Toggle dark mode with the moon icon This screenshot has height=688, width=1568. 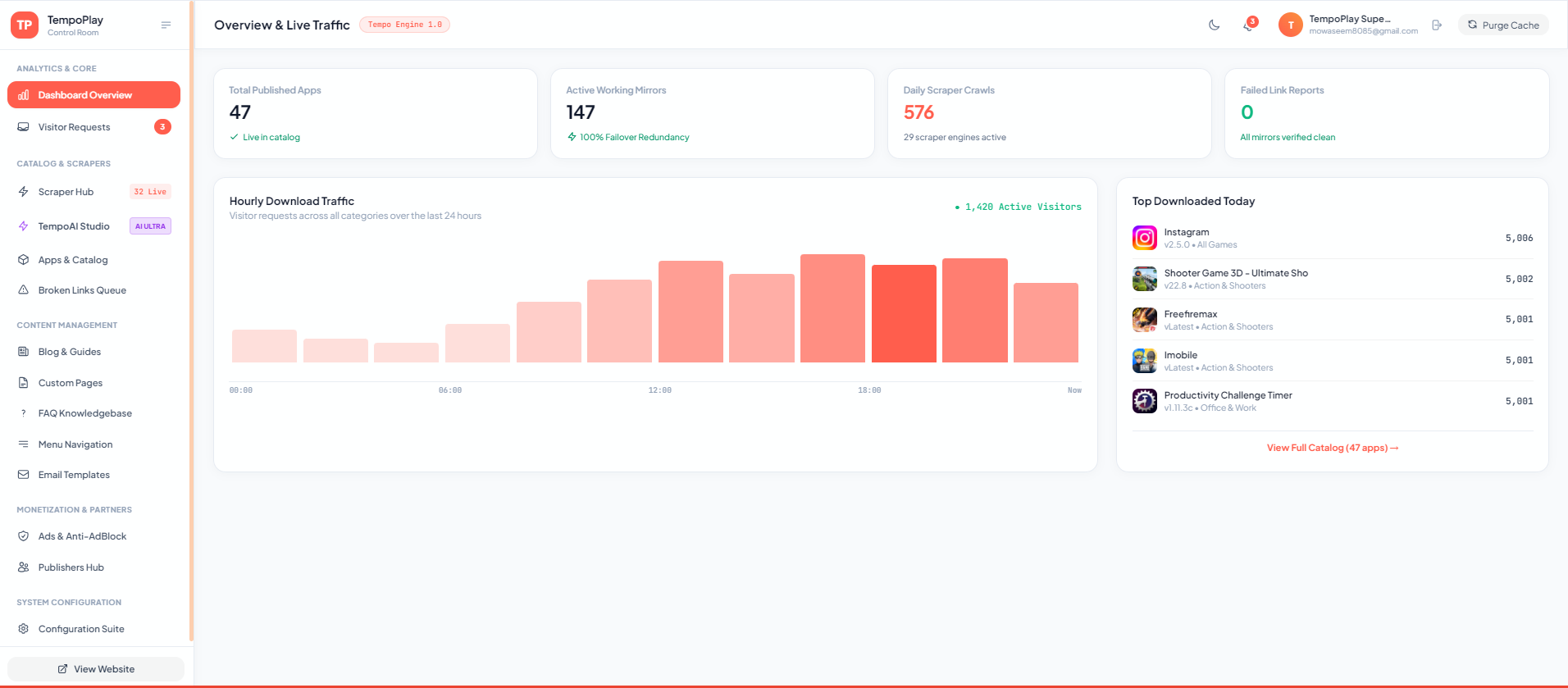(1214, 25)
